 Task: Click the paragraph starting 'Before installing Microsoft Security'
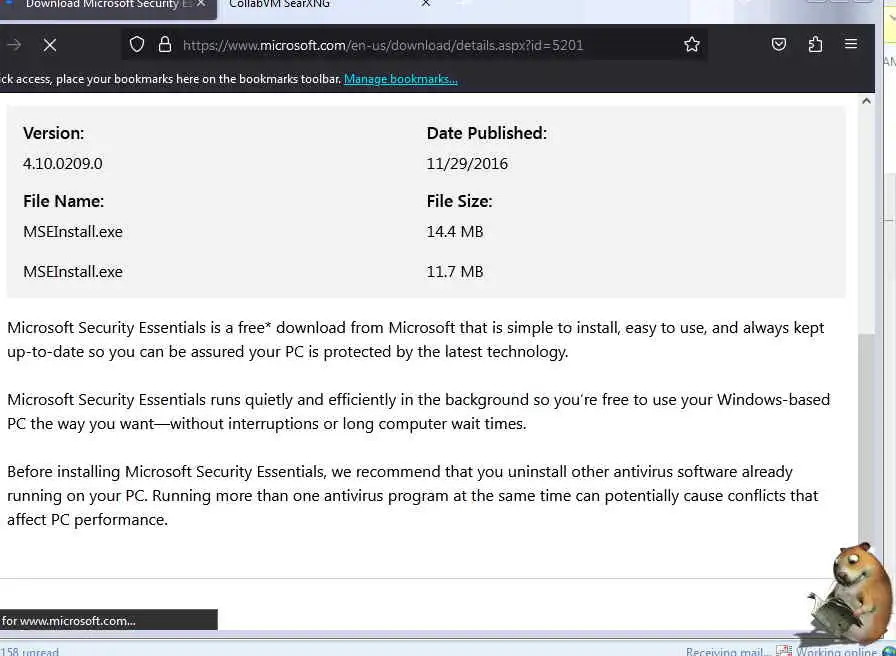413,495
